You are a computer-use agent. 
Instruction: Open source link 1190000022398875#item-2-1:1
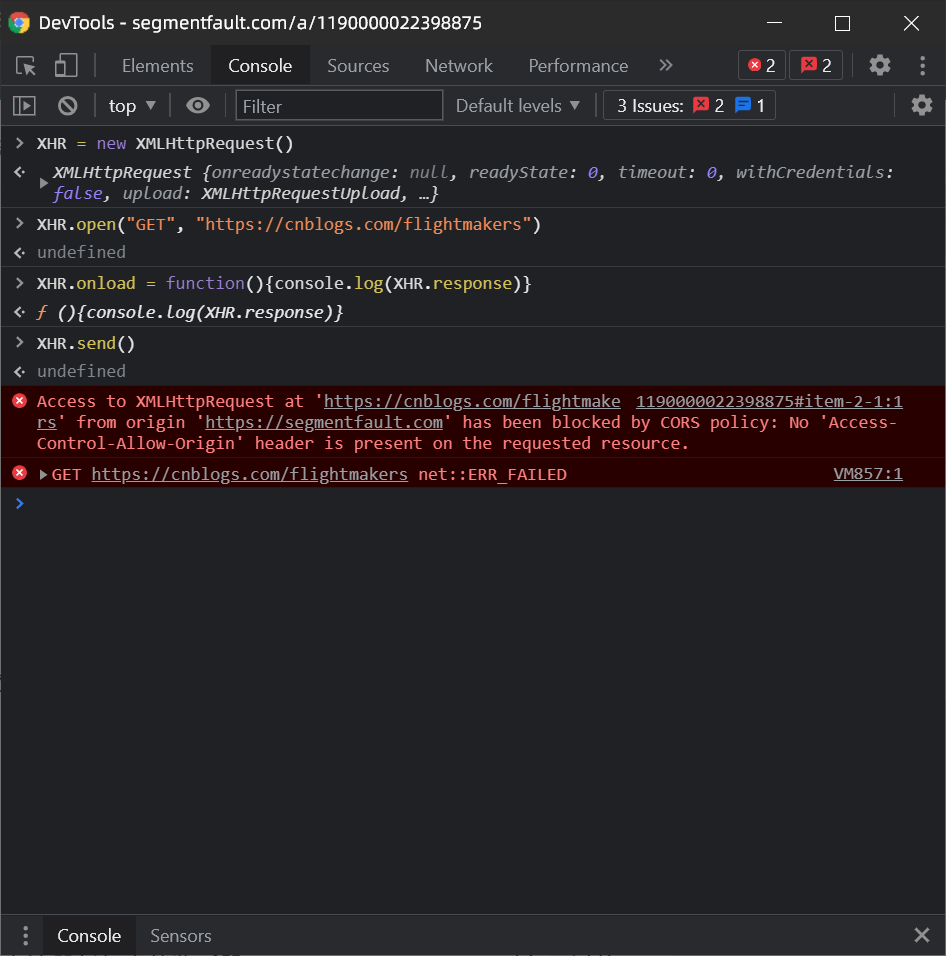pos(769,401)
